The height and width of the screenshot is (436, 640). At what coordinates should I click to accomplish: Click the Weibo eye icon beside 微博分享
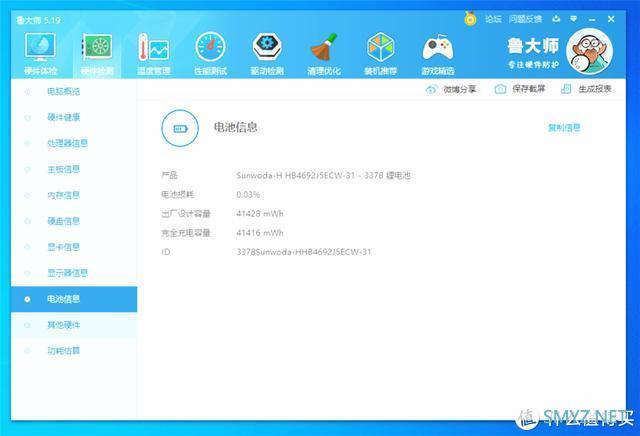tap(431, 89)
